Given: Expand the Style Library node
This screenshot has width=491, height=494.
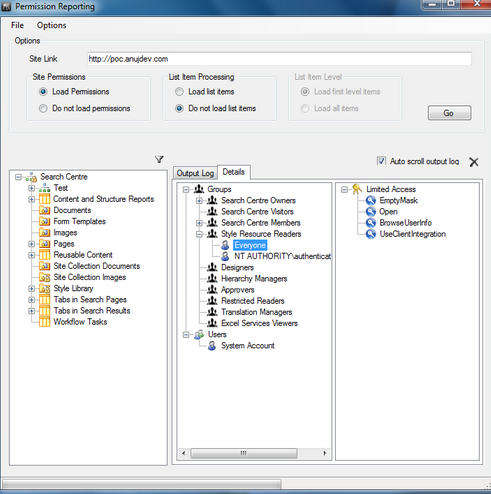Looking at the screenshot, I should (32, 288).
